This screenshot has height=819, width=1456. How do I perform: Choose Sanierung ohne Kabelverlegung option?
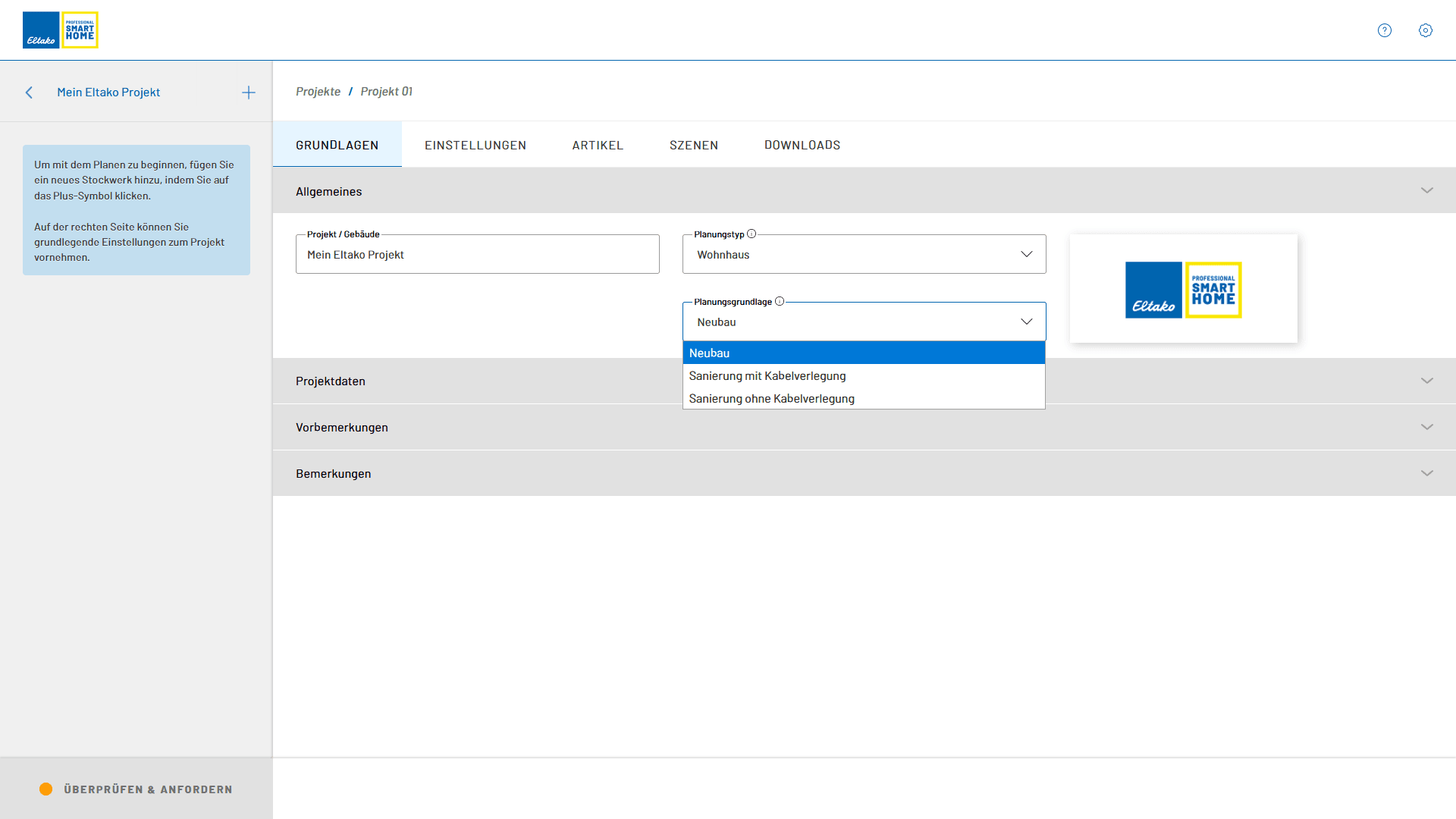coord(772,399)
